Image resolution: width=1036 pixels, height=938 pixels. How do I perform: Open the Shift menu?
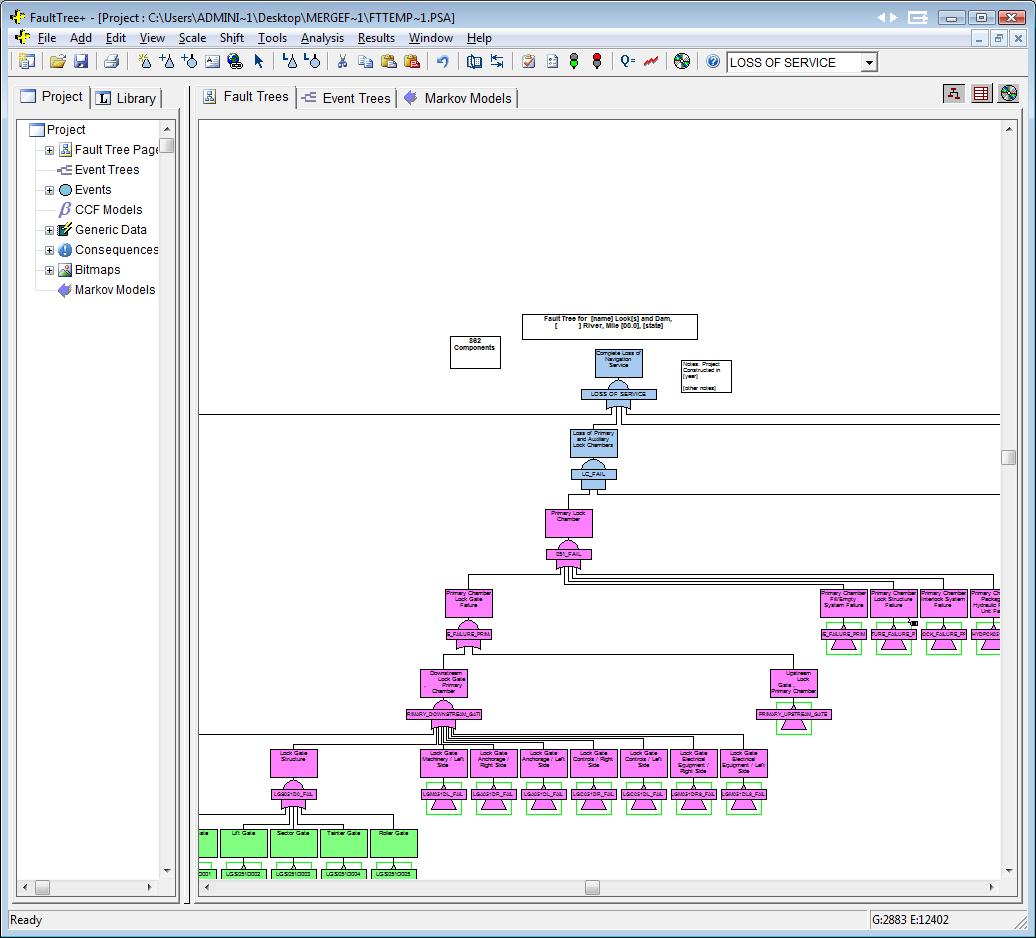[x=232, y=38]
